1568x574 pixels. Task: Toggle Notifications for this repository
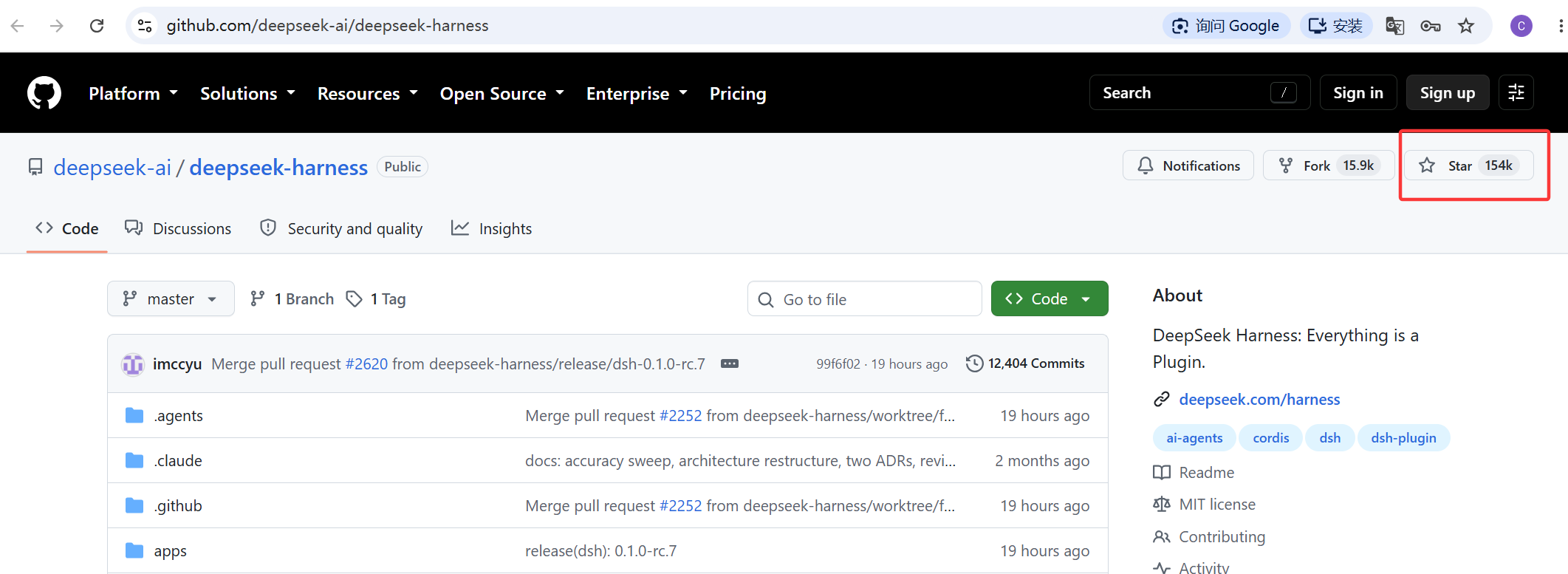click(1188, 165)
